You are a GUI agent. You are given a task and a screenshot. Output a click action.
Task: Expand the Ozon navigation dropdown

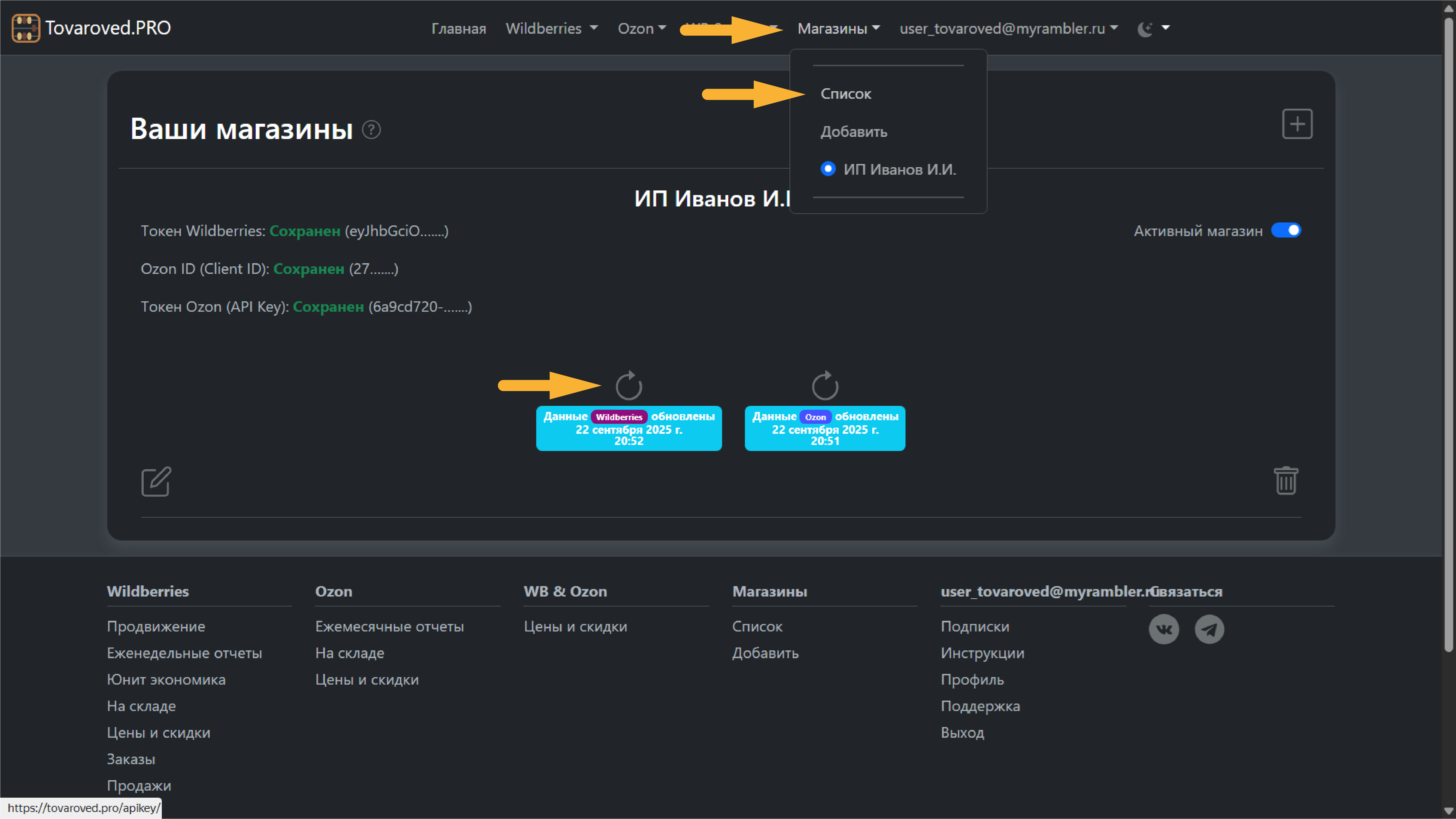(642, 28)
